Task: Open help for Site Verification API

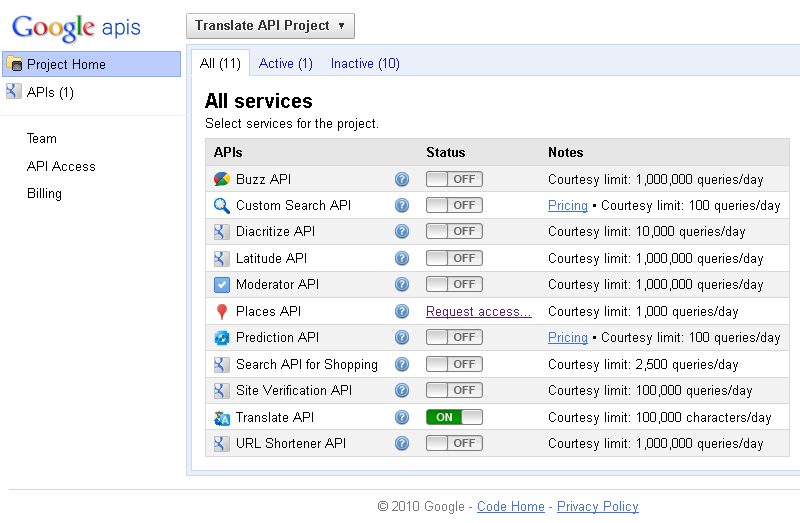Action: click(402, 390)
